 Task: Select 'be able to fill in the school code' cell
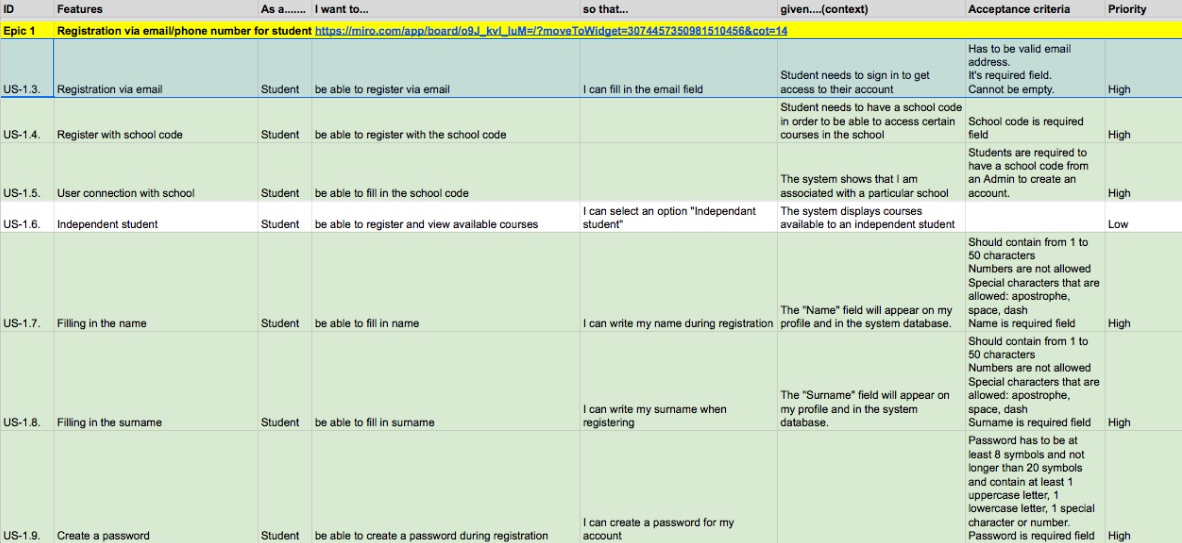coord(446,172)
